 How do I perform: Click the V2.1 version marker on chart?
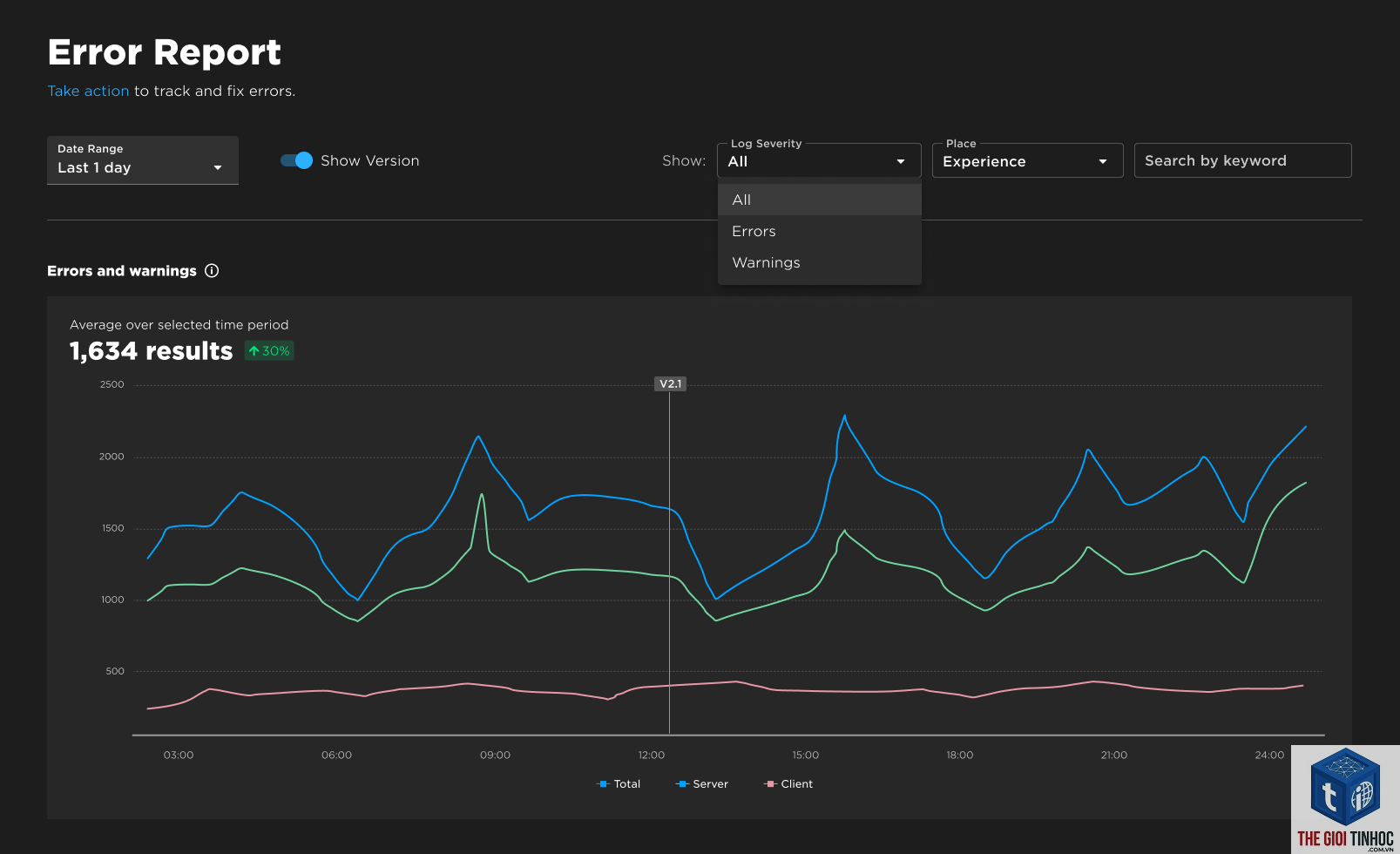click(670, 383)
